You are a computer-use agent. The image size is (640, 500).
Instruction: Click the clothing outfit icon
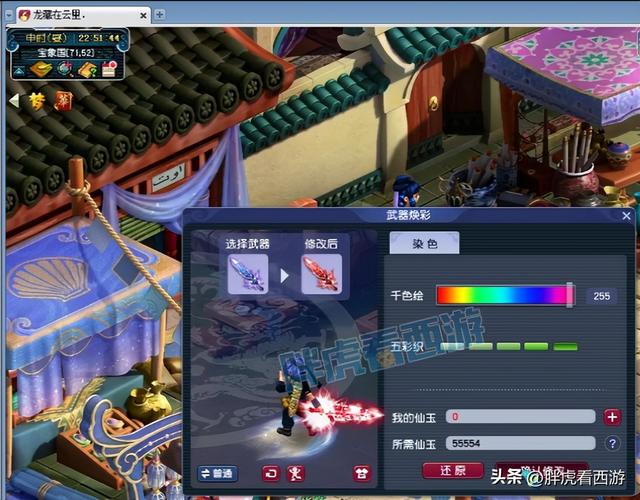coord(362,473)
